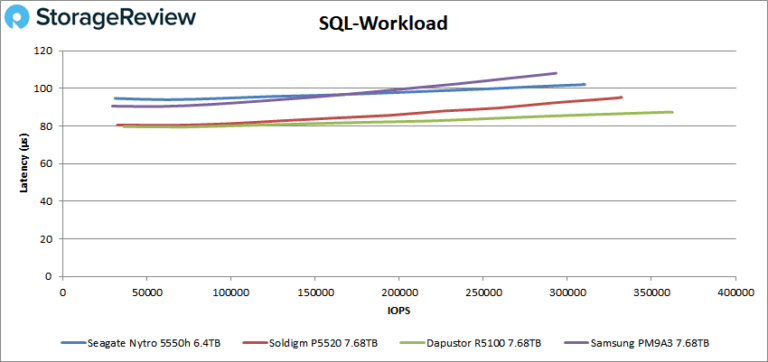
Task: Click the StorageReview brand text
Action: click(116, 18)
